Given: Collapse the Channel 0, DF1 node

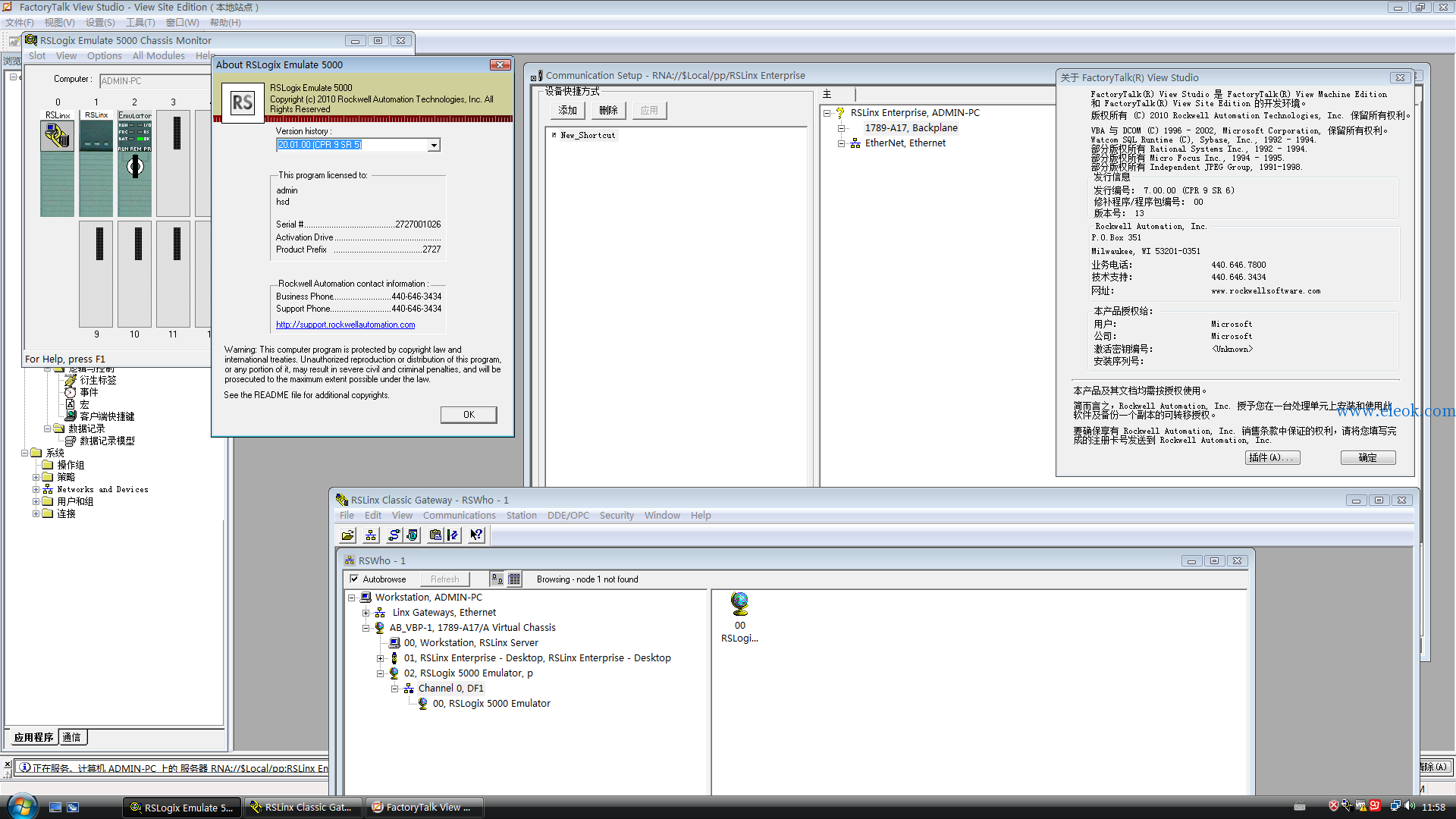Looking at the screenshot, I should click(x=395, y=689).
